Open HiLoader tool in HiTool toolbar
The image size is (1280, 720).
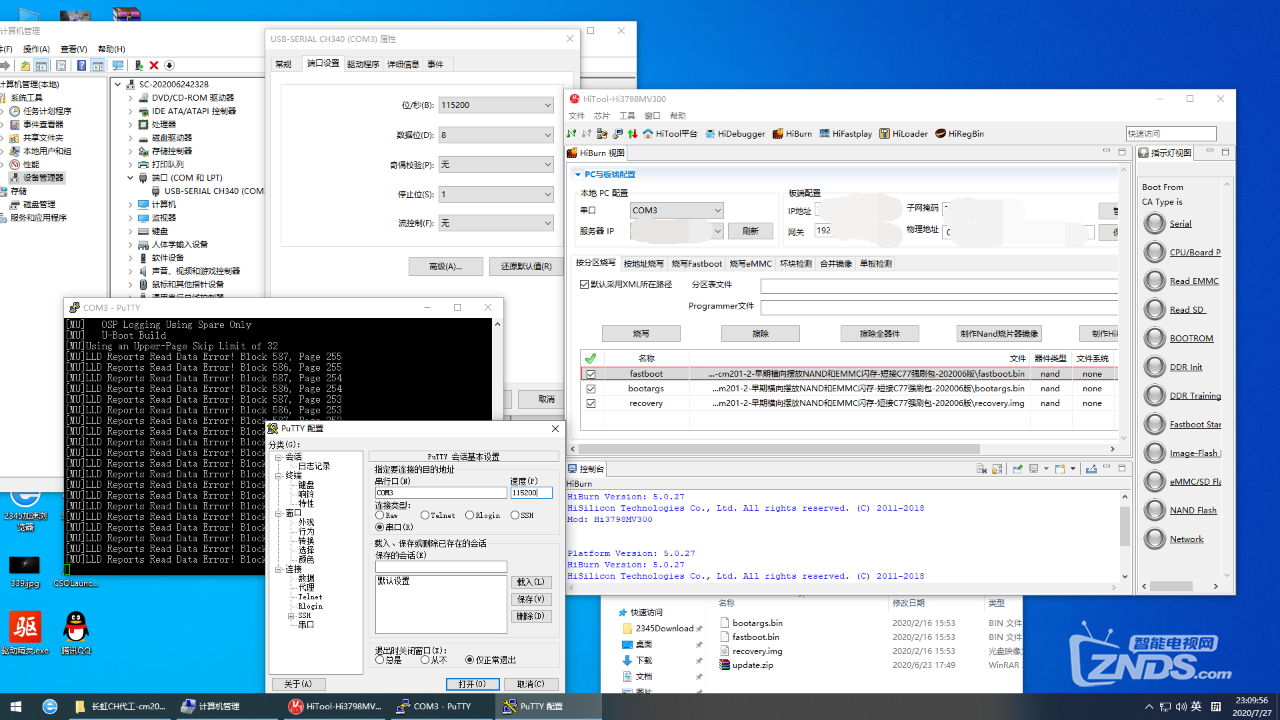(903, 133)
